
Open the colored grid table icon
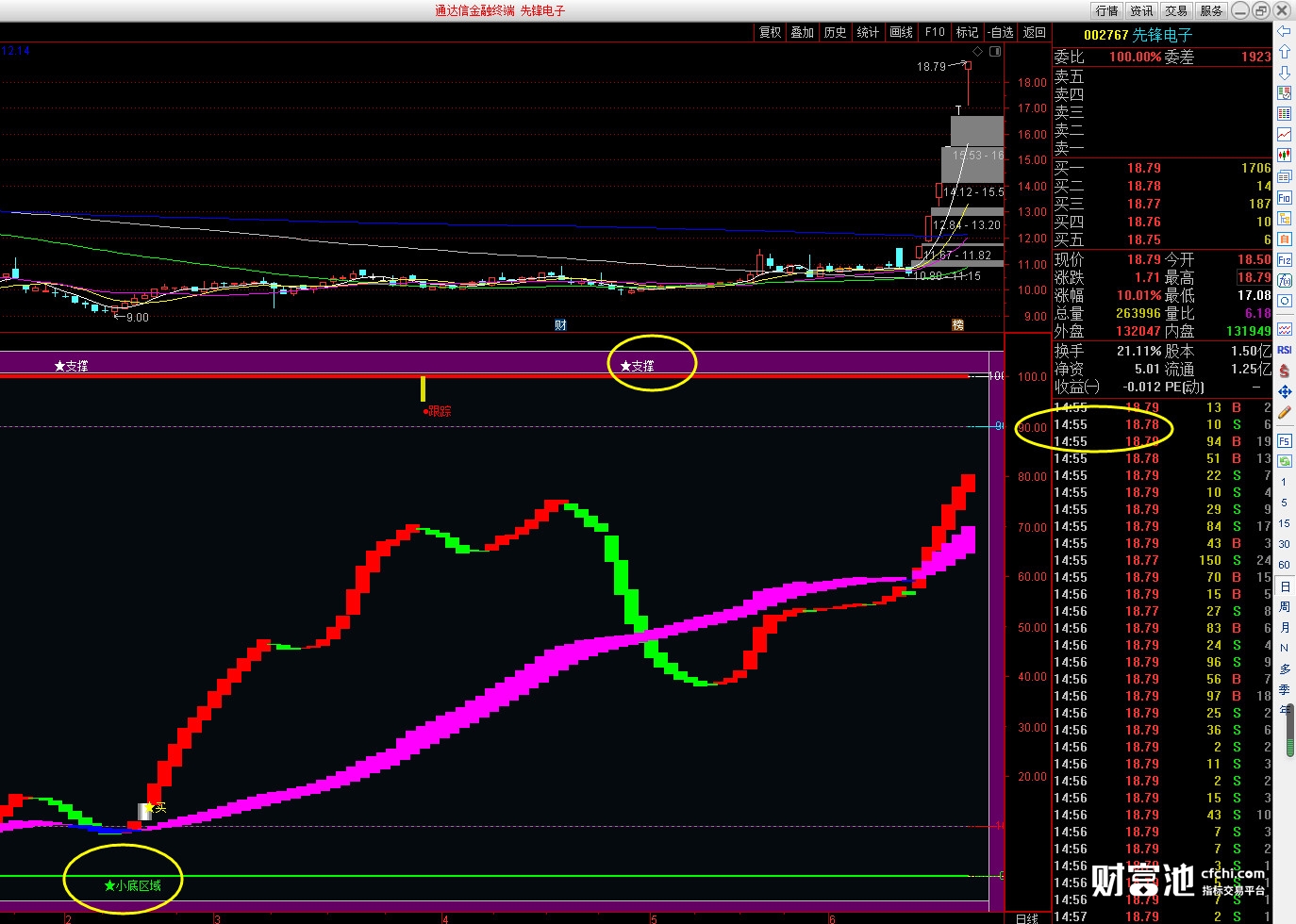point(1284,114)
